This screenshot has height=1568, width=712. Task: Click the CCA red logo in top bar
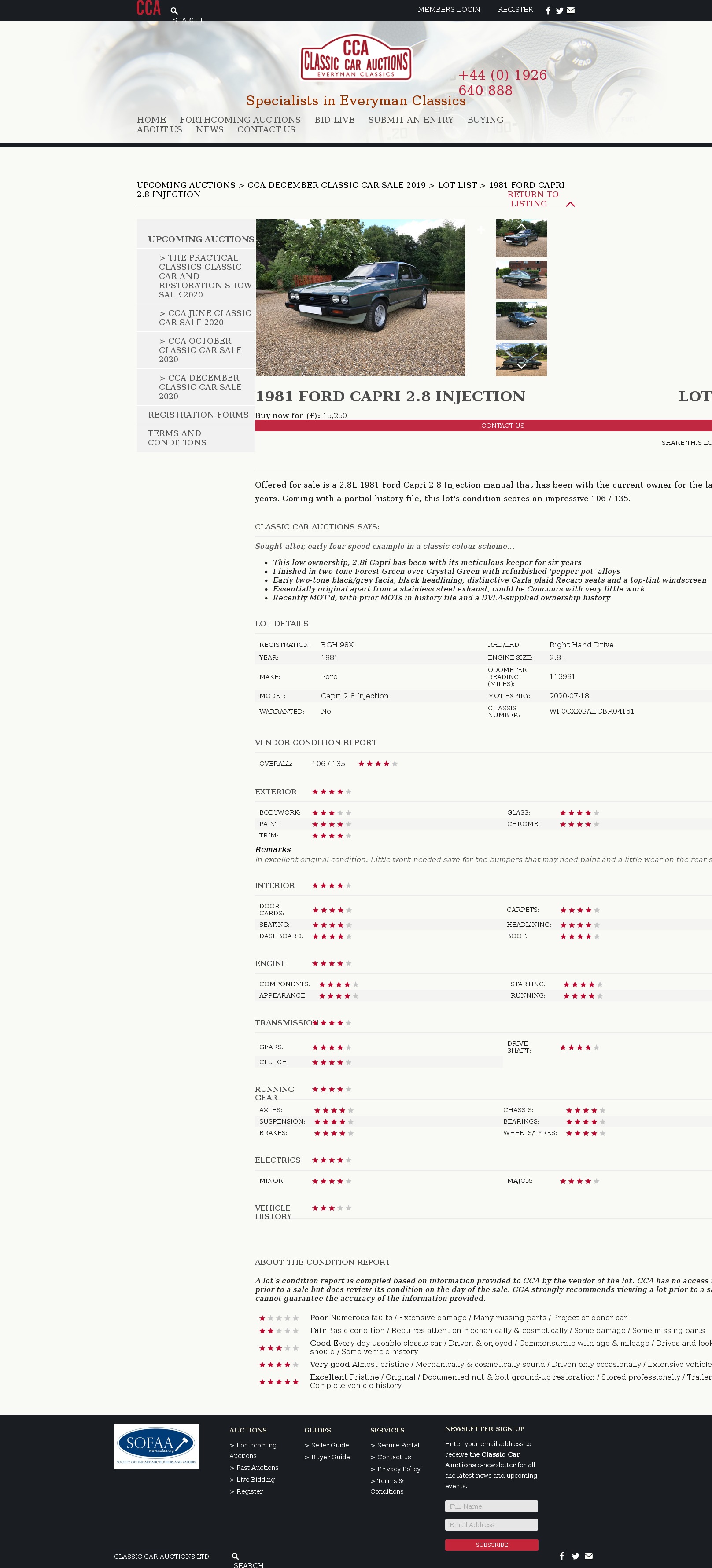149,8
